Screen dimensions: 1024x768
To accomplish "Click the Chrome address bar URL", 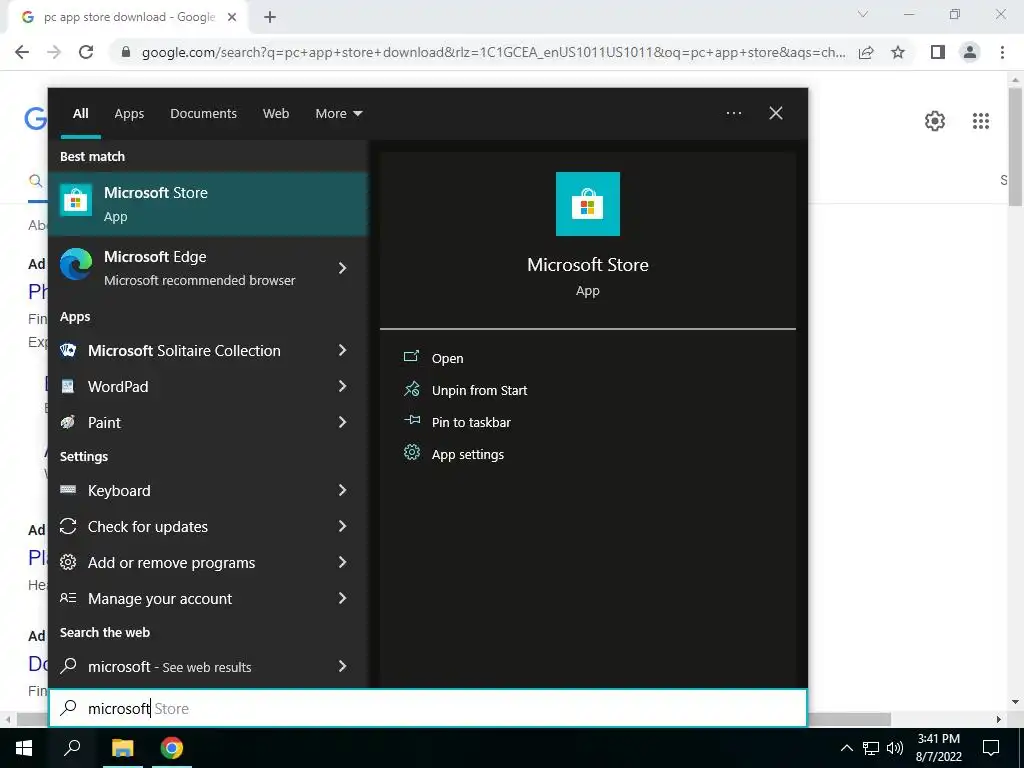I will (493, 52).
